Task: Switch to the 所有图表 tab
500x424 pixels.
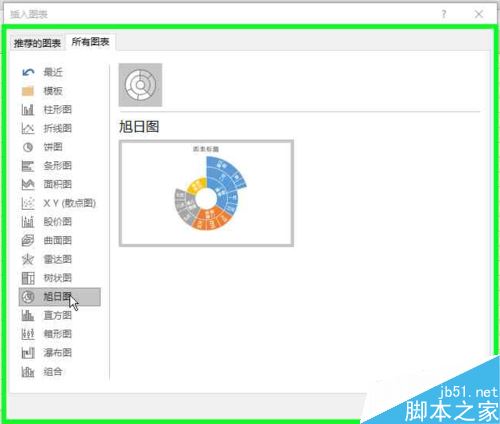Action: tap(90, 42)
